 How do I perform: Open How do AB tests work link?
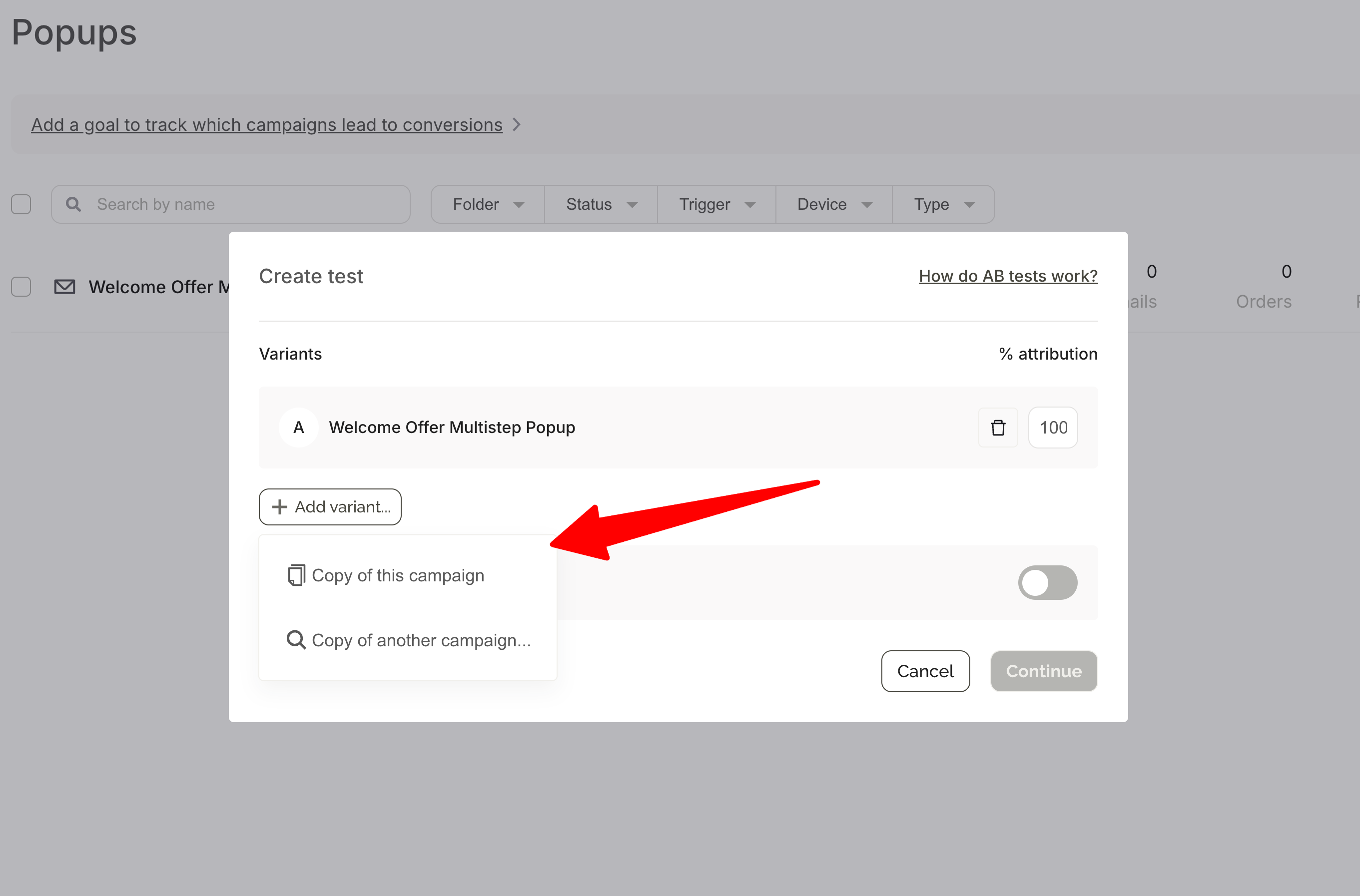click(x=1007, y=276)
